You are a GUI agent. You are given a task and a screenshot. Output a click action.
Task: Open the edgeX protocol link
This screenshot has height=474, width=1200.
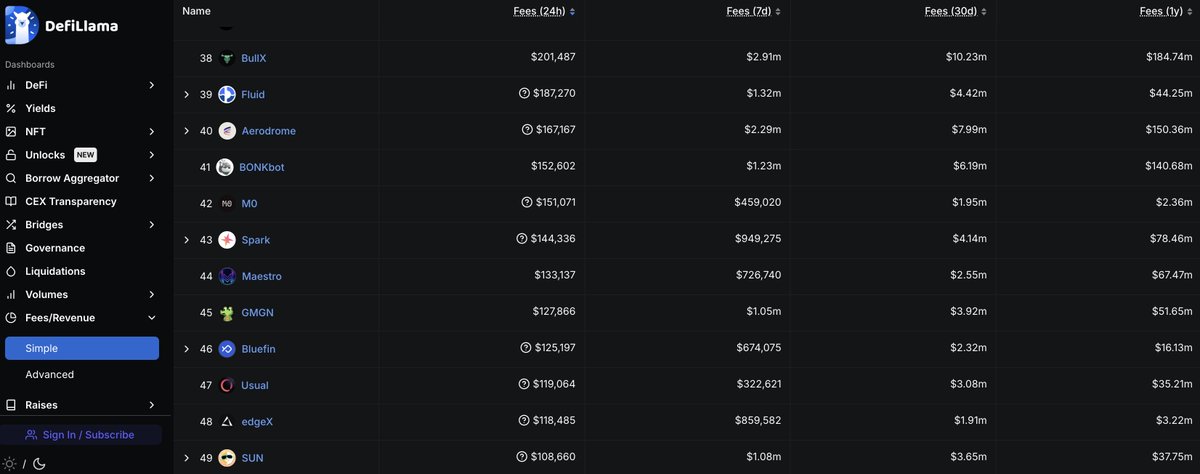point(257,422)
